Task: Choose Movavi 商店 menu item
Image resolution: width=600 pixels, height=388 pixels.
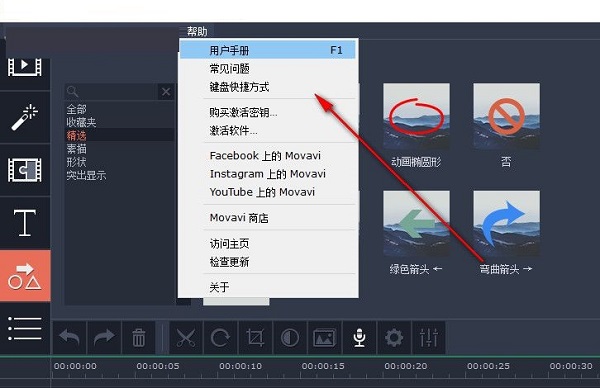Action: tap(268, 218)
